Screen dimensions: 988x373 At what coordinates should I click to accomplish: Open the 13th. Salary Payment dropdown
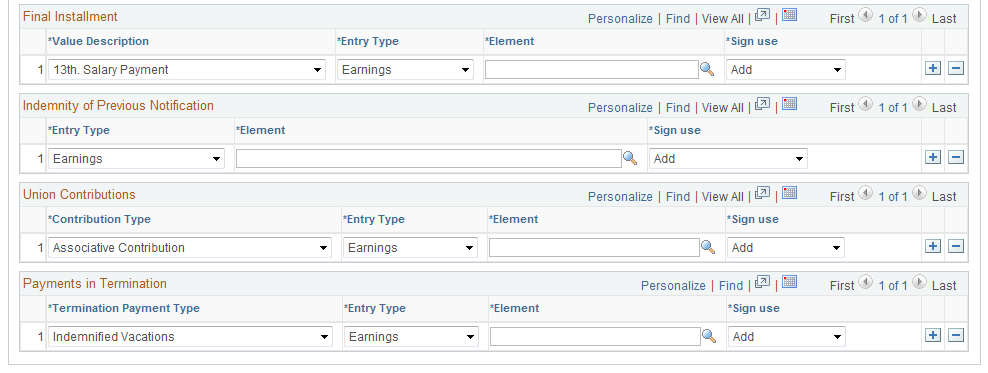(187, 69)
